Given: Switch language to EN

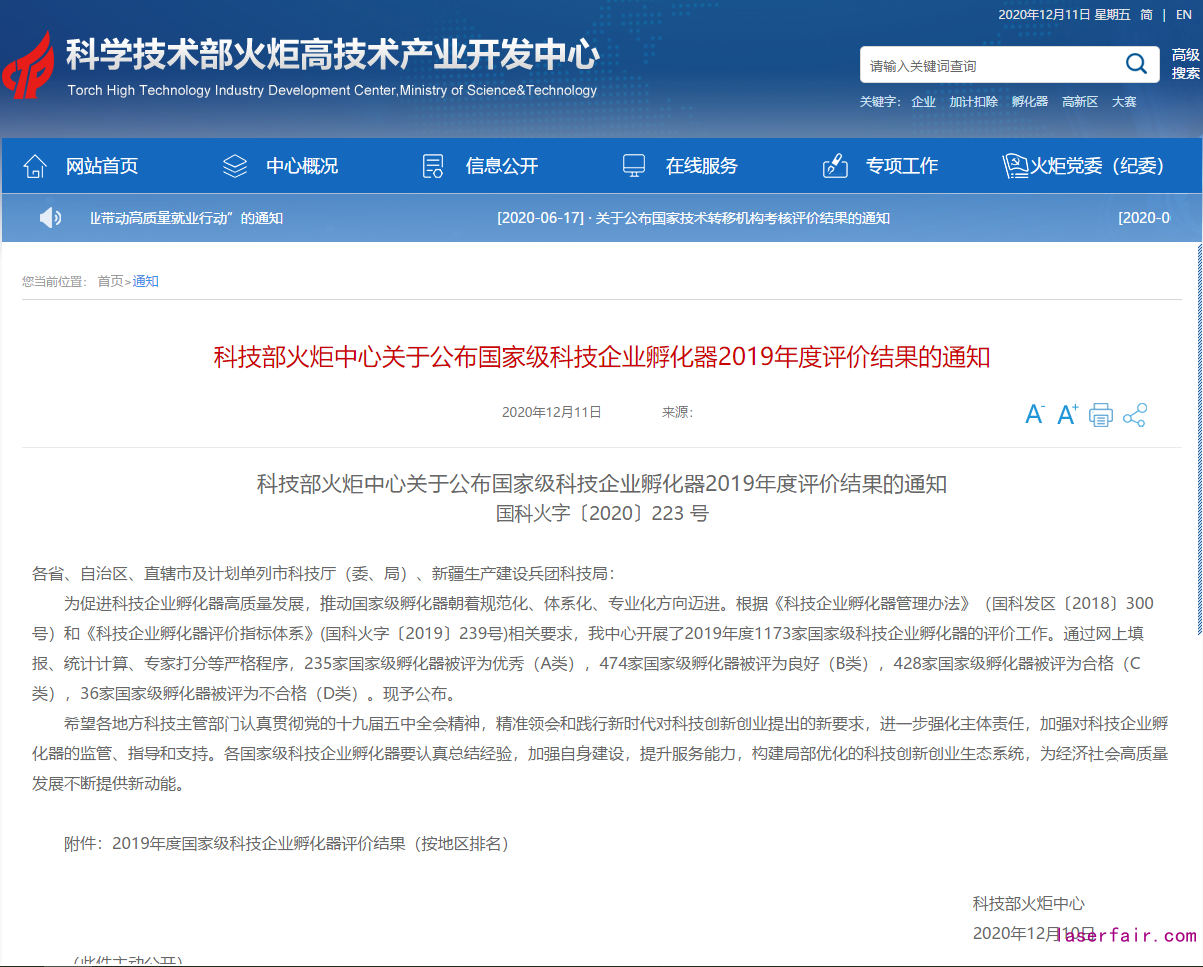Looking at the screenshot, I should coord(1184,14).
